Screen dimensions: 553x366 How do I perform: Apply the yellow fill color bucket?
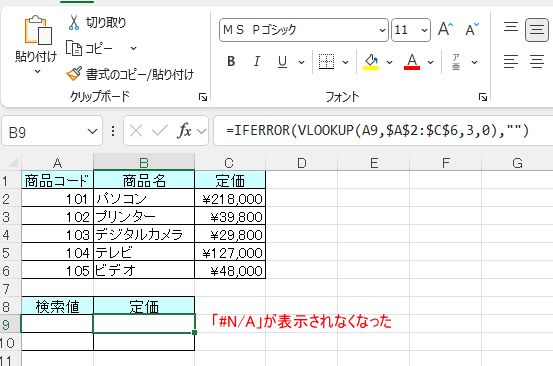click(371, 62)
